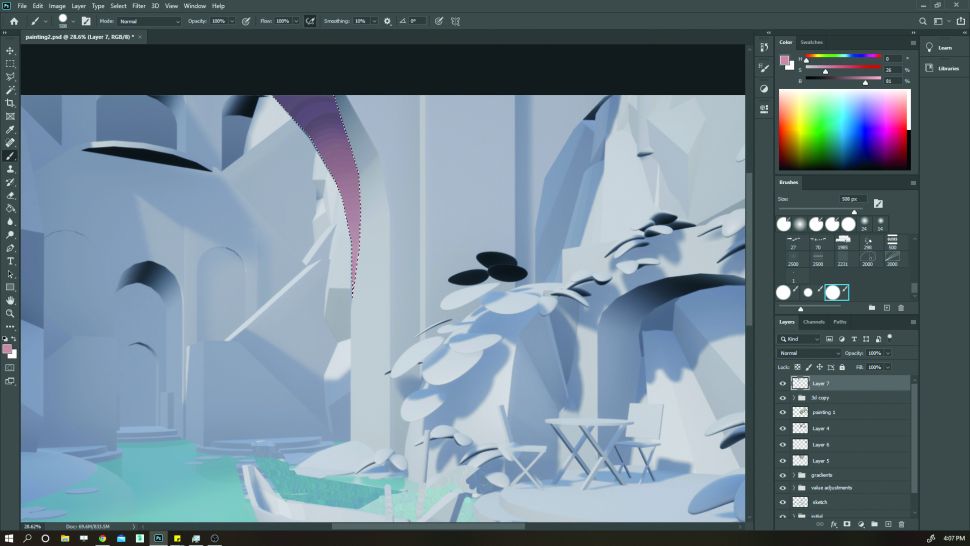Screen dimensions: 970x546
Task: Choose the Hand tool
Action: pyautogui.click(x=10, y=300)
